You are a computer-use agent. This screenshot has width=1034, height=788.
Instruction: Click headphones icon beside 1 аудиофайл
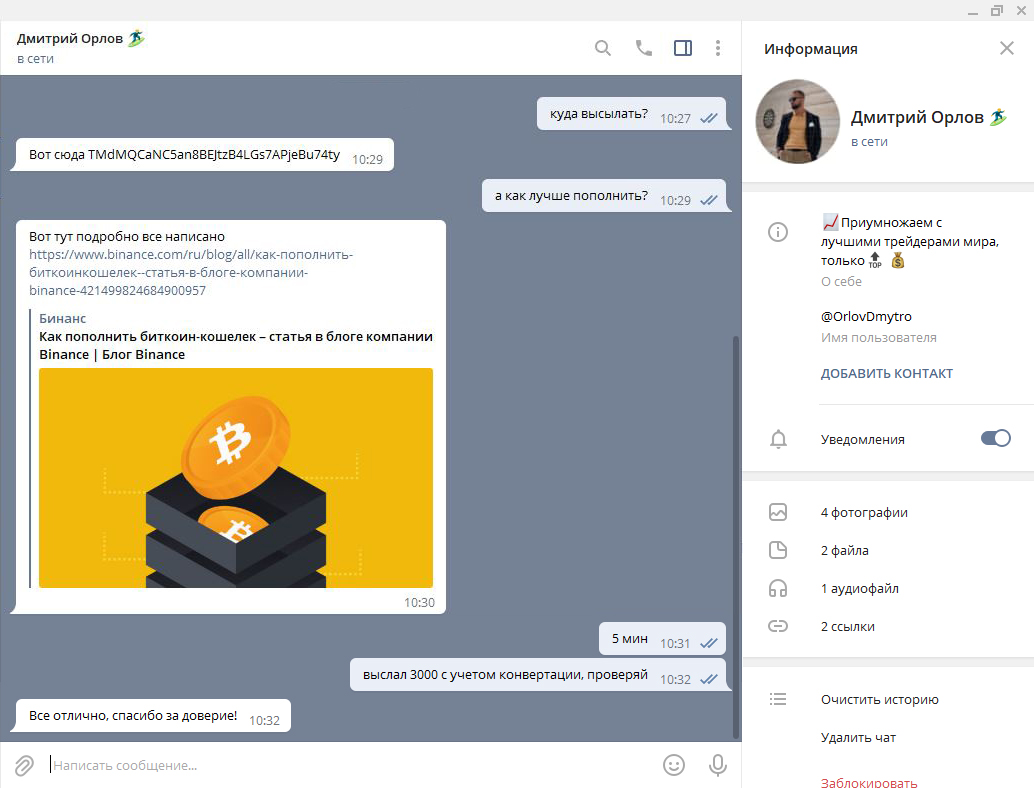pyautogui.click(x=778, y=588)
